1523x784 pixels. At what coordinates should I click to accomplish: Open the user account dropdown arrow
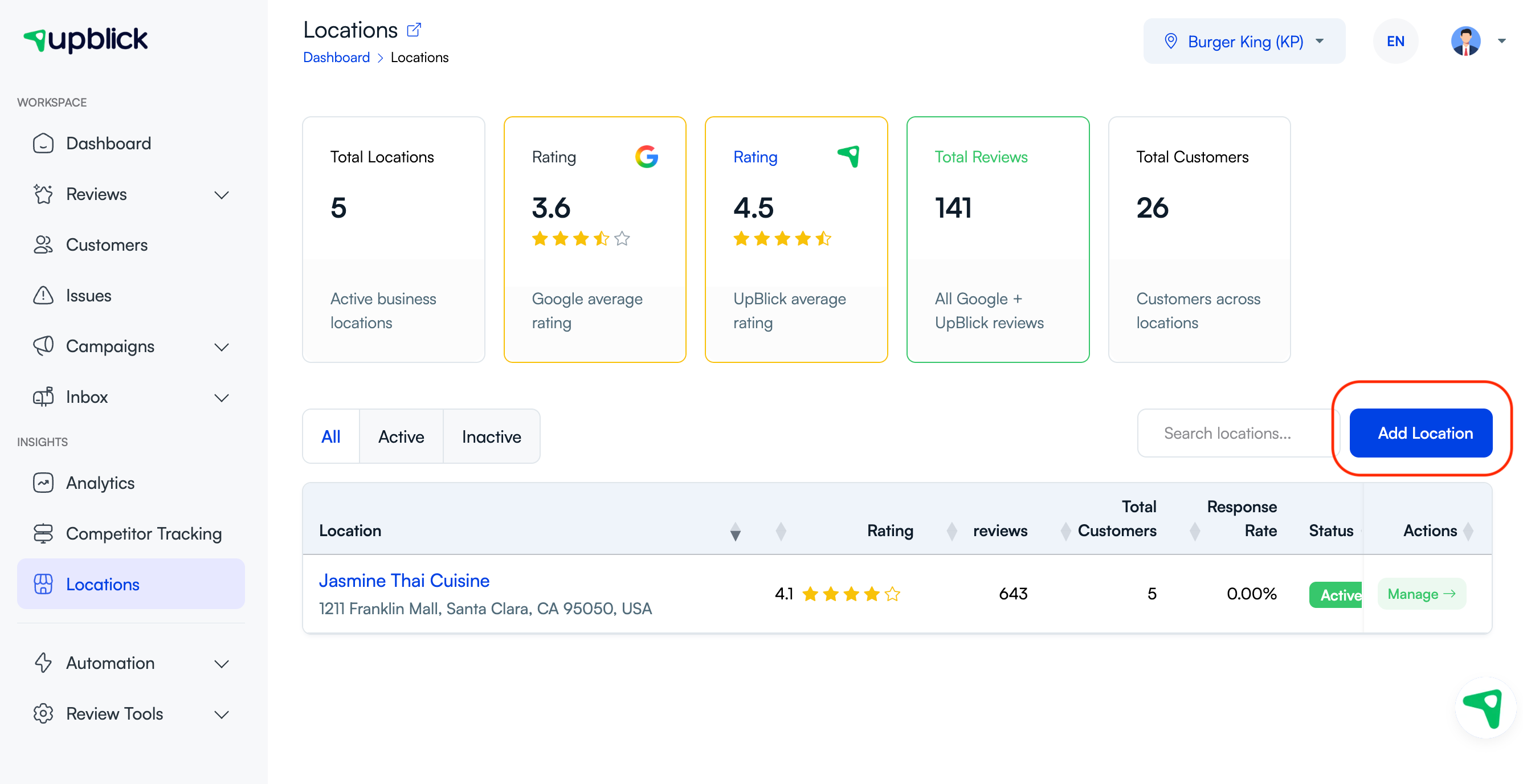click(x=1501, y=42)
